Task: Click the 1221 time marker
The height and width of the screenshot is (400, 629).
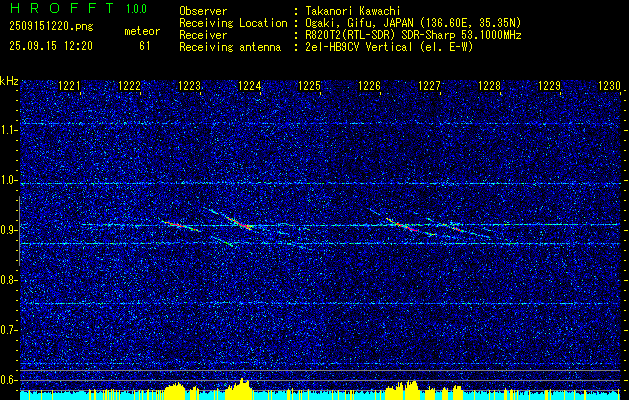Action: (x=69, y=85)
